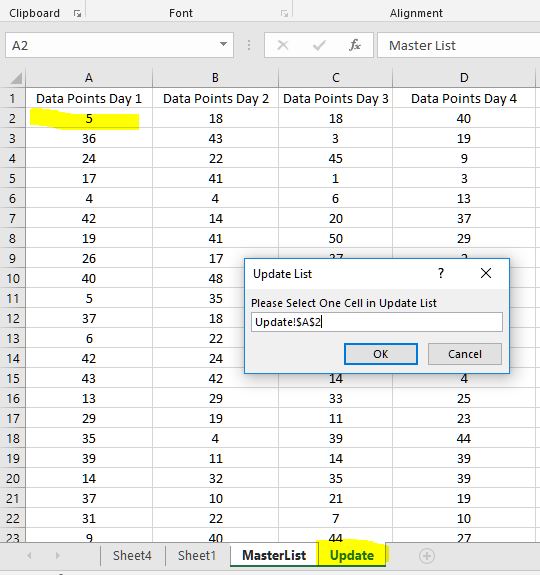Viewport: 540px width, 575px height.
Task: Expand the Name Box dropdown arrow
Action: [223, 44]
